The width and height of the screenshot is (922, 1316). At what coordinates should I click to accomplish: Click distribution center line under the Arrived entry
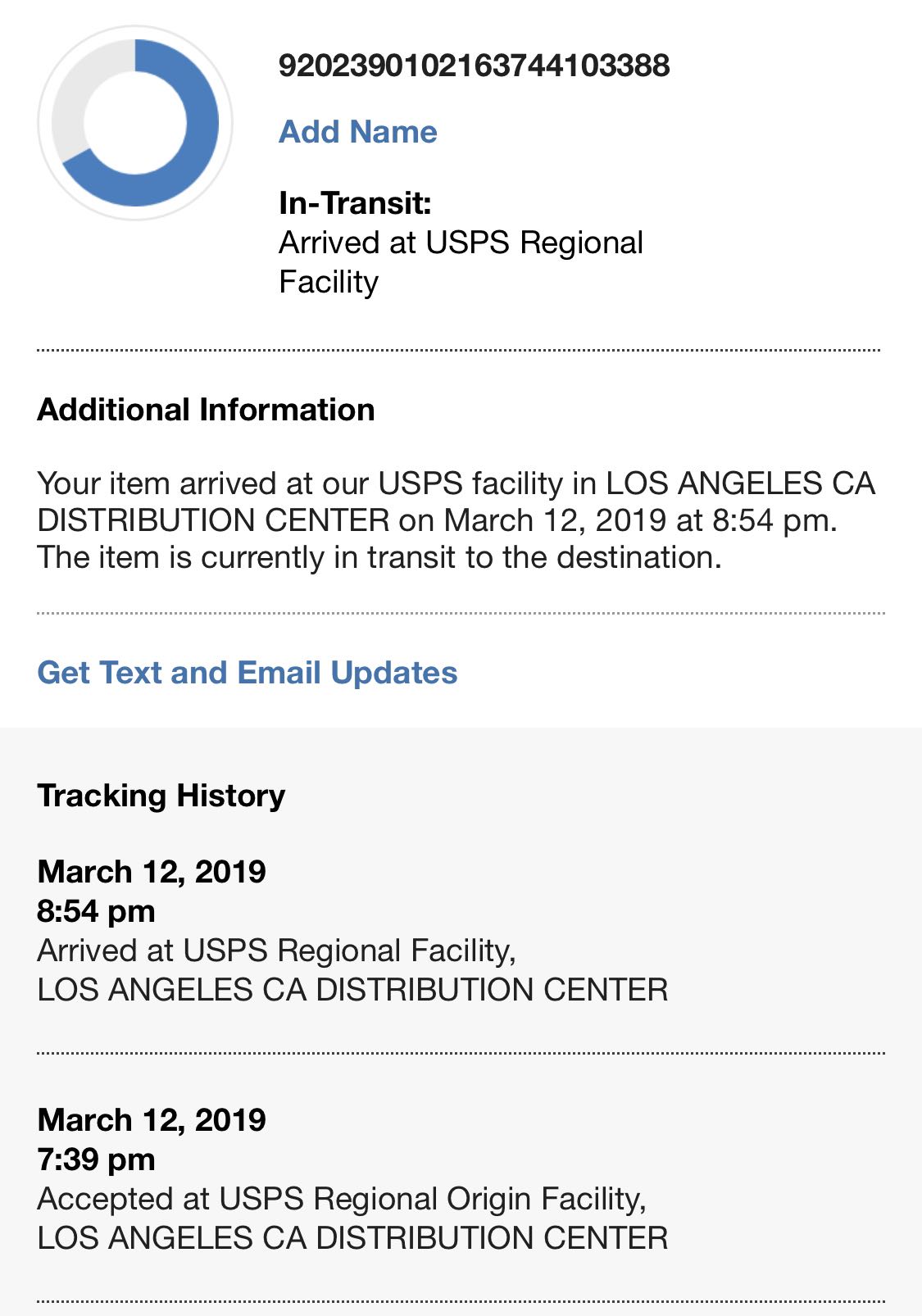point(352,990)
